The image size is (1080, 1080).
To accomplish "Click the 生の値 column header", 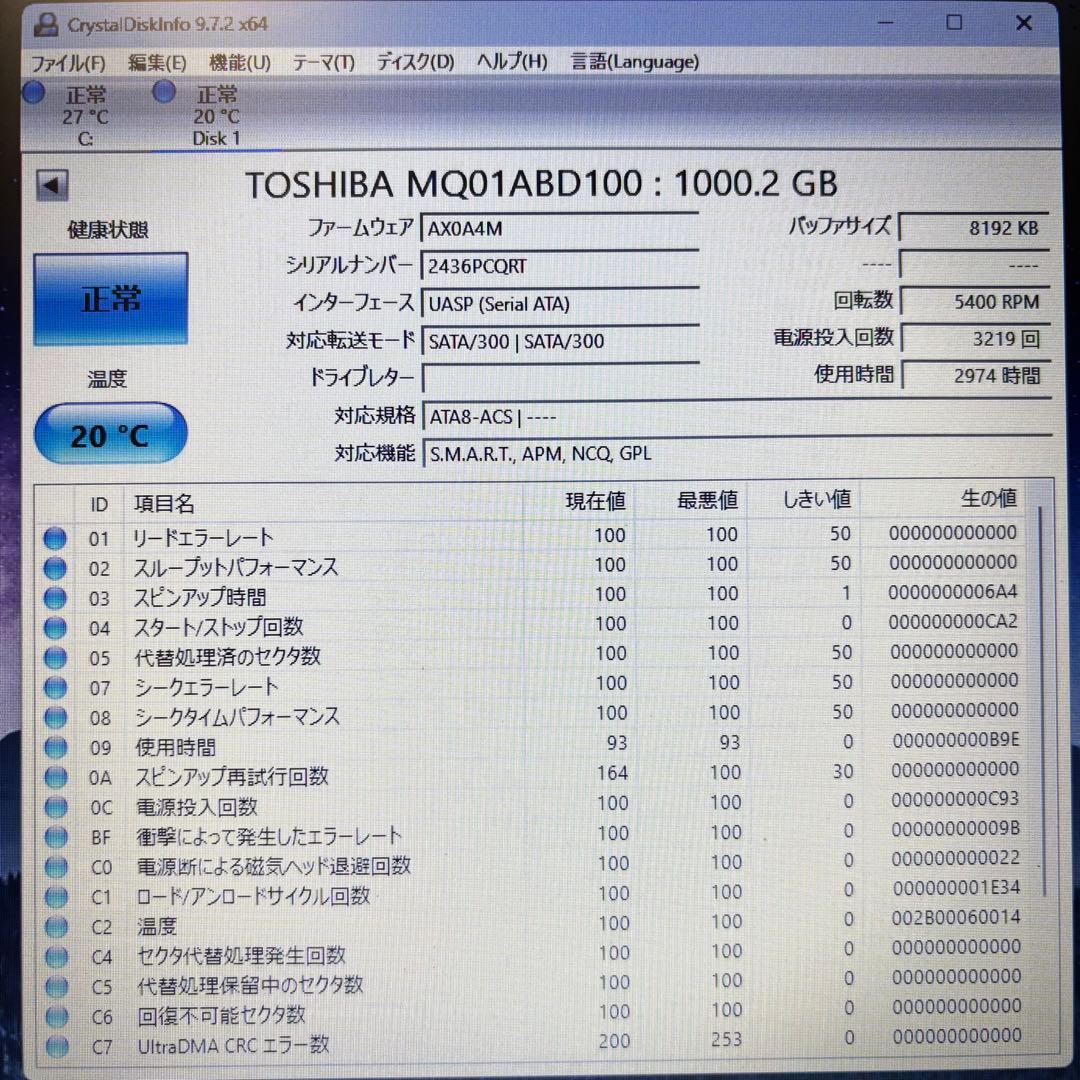I will pos(942,498).
